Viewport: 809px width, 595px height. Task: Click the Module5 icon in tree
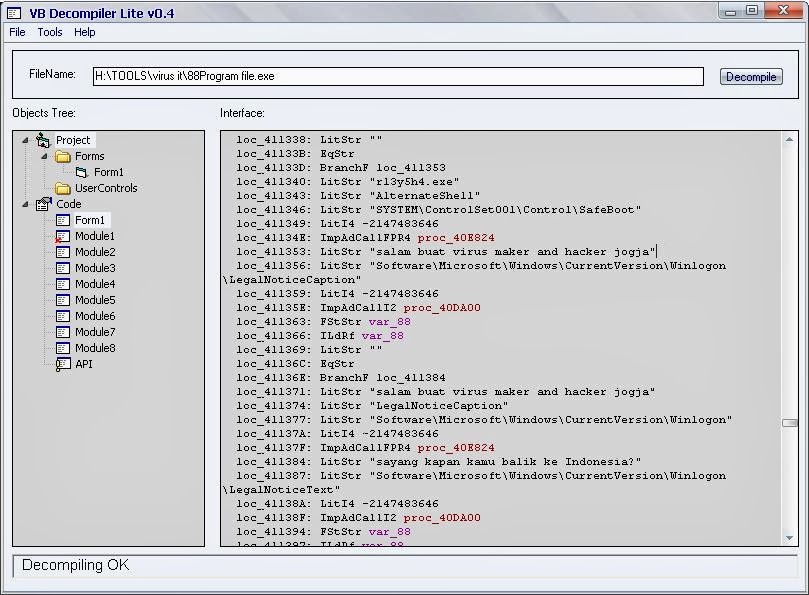click(x=62, y=300)
